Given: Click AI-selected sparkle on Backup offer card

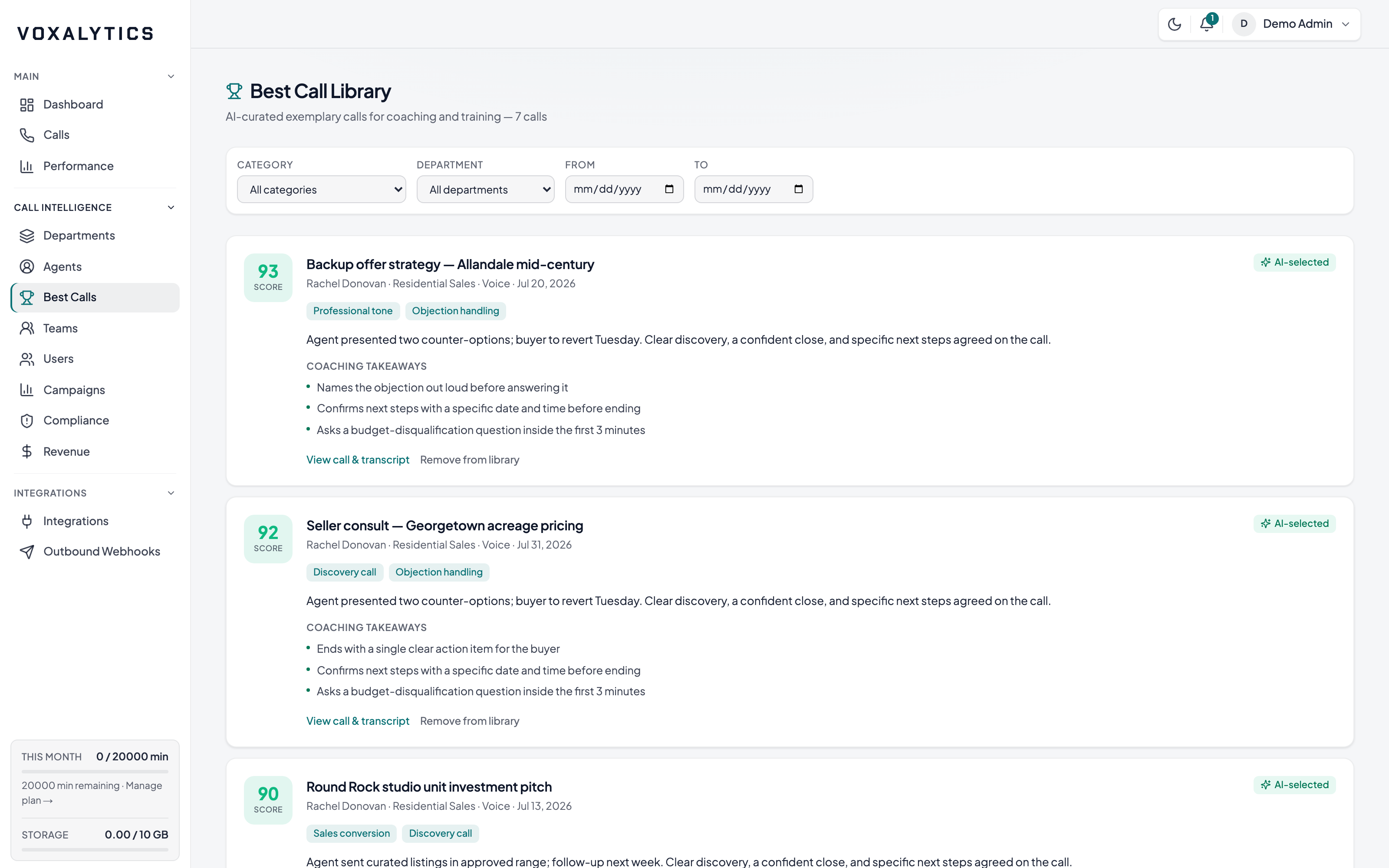Looking at the screenshot, I should [x=1266, y=262].
